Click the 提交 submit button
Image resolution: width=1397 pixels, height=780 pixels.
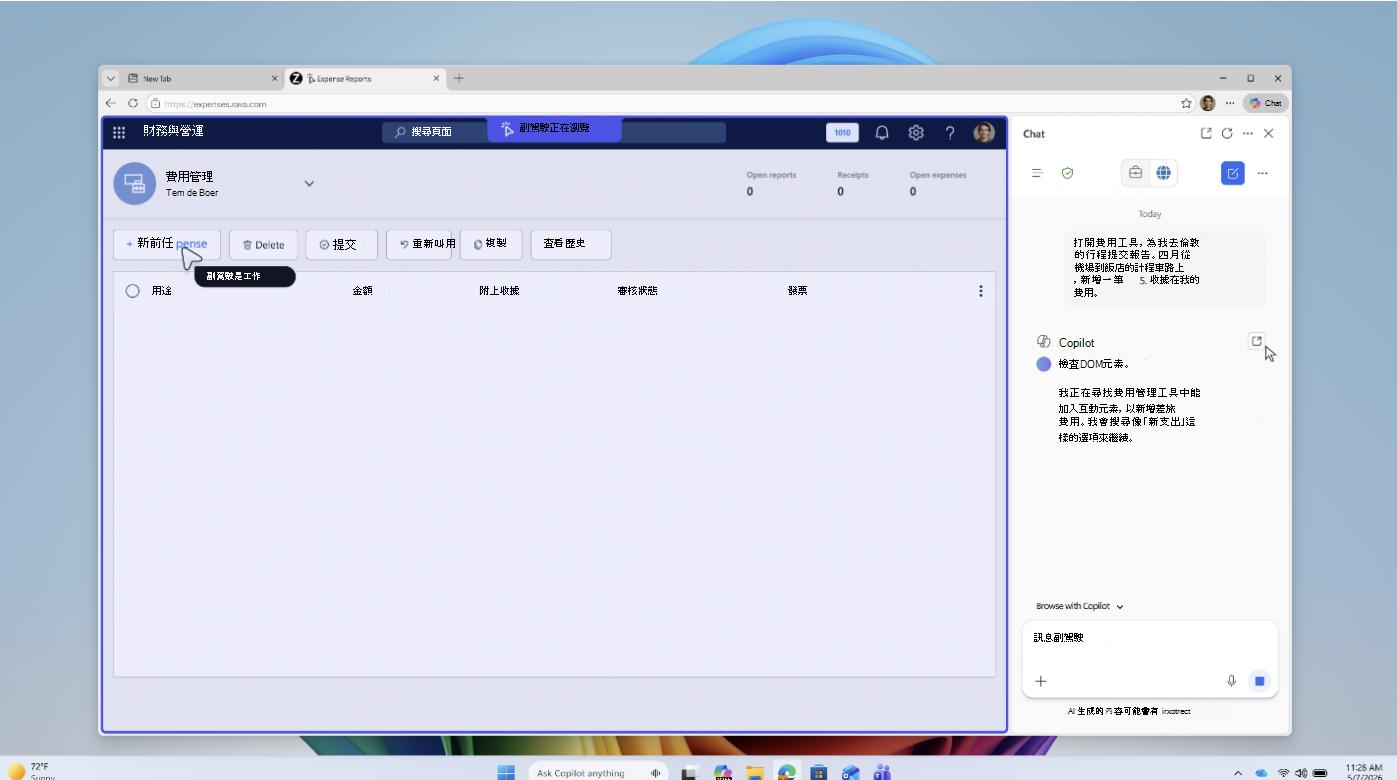click(341, 244)
